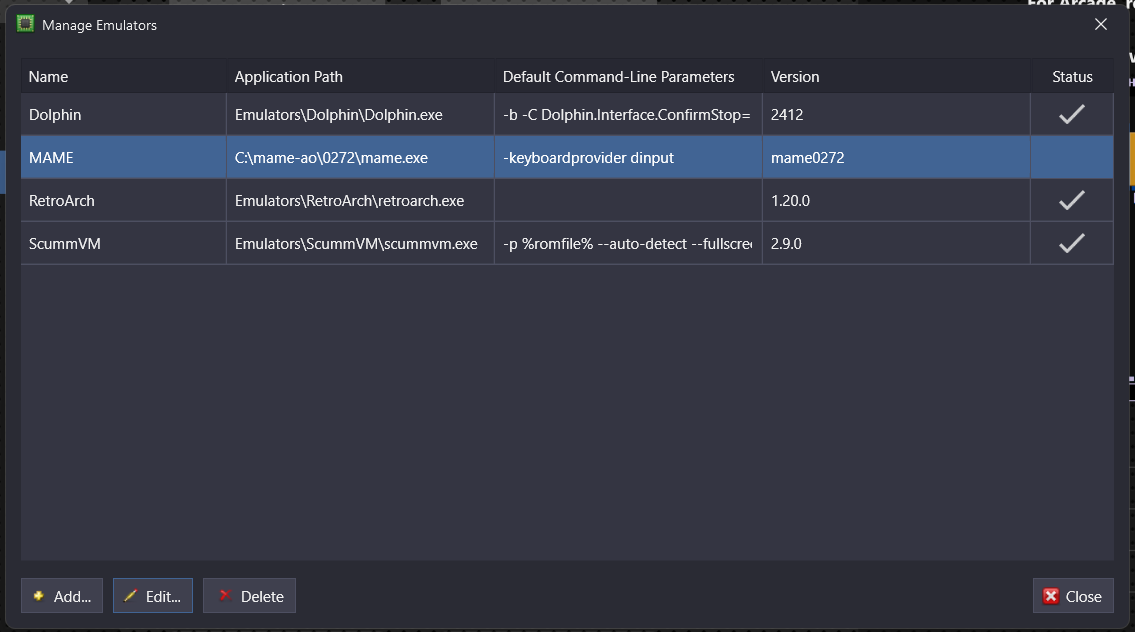
Task: Click the version 2412 cell
Action: pyautogui.click(x=896, y=114)
